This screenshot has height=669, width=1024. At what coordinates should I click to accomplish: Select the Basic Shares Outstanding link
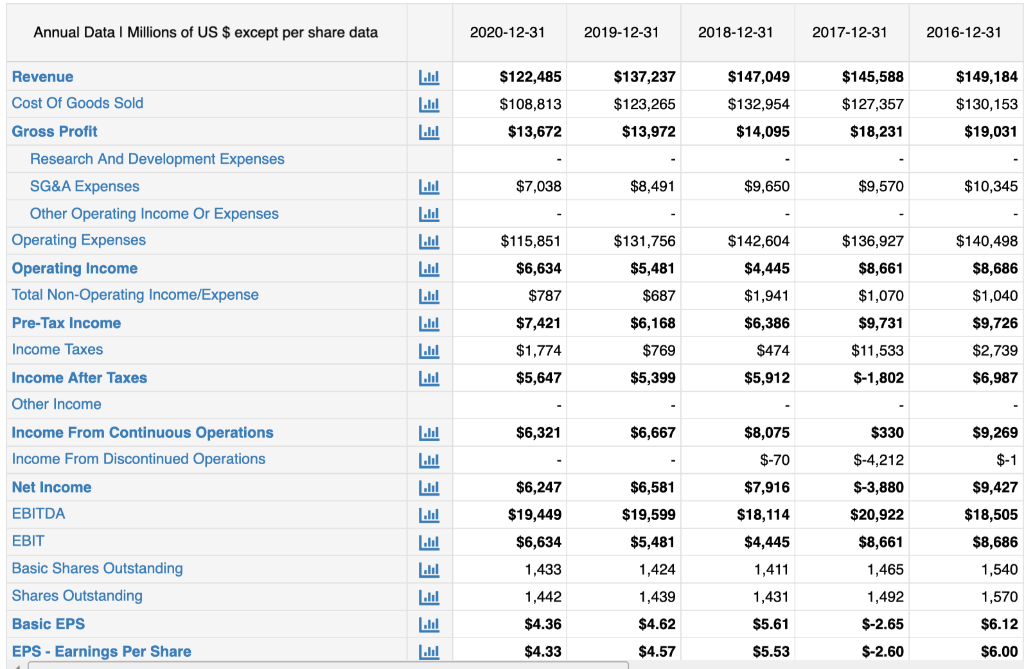tap(96, 568)
